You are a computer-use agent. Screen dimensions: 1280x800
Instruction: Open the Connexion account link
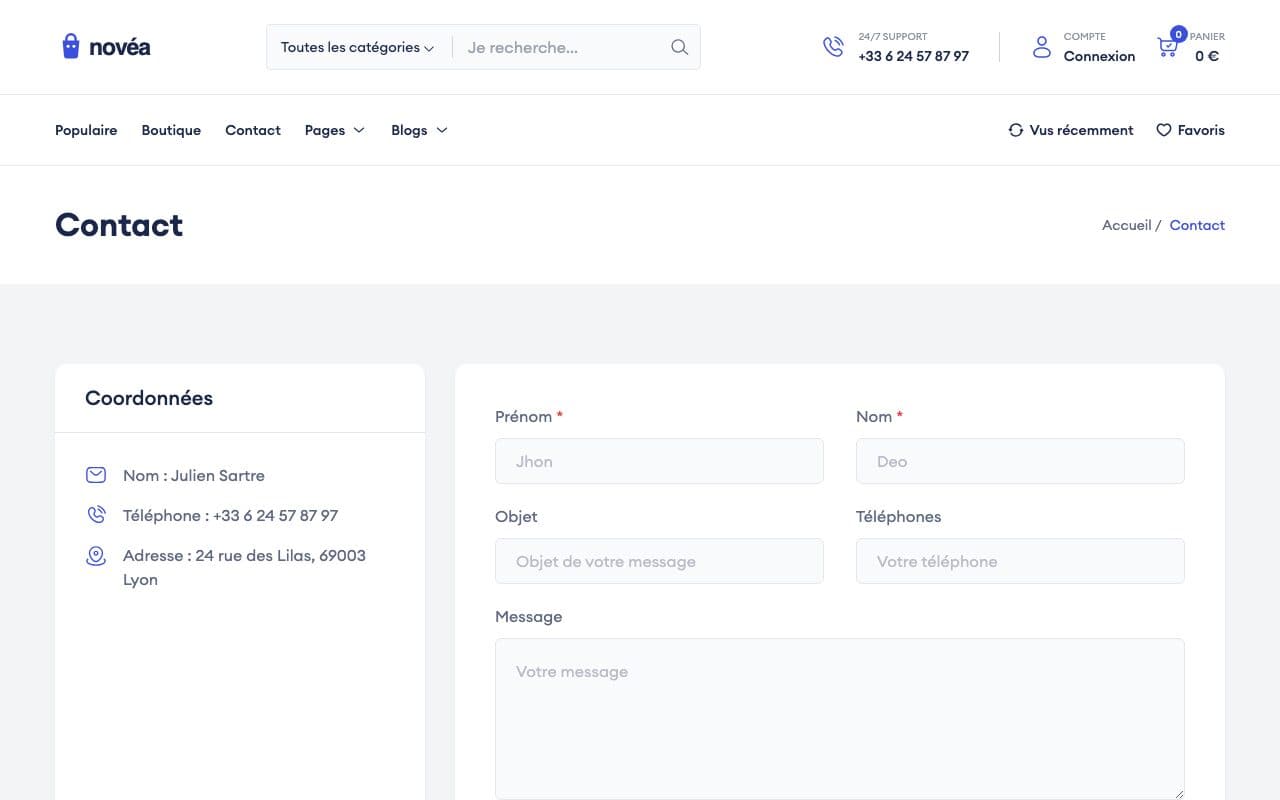1099,56
